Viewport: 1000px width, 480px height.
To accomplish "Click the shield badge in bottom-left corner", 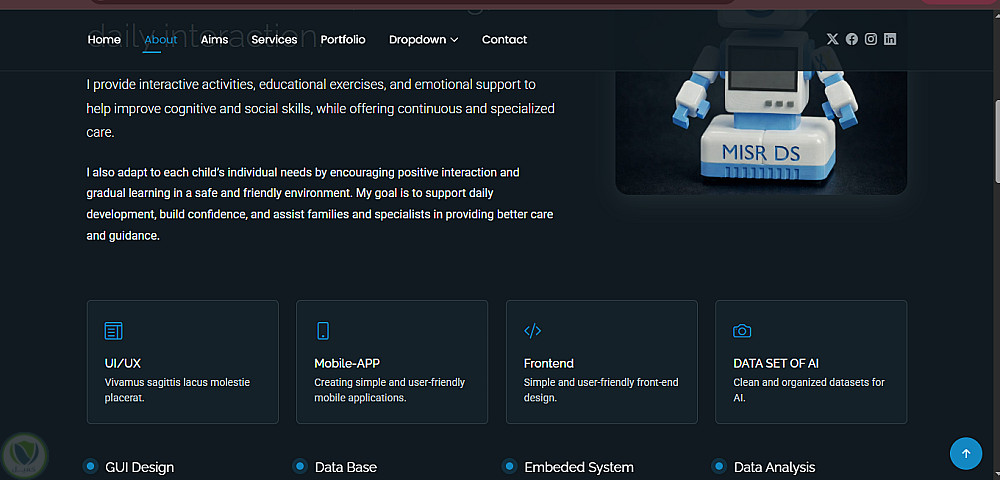I will click(24, 455).
